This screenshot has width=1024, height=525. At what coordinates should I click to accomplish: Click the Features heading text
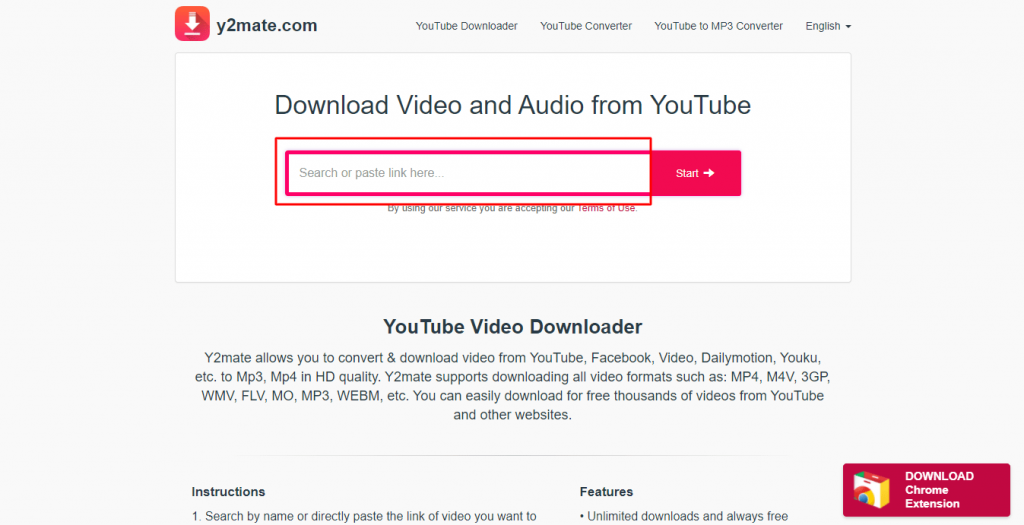point(606,492)
